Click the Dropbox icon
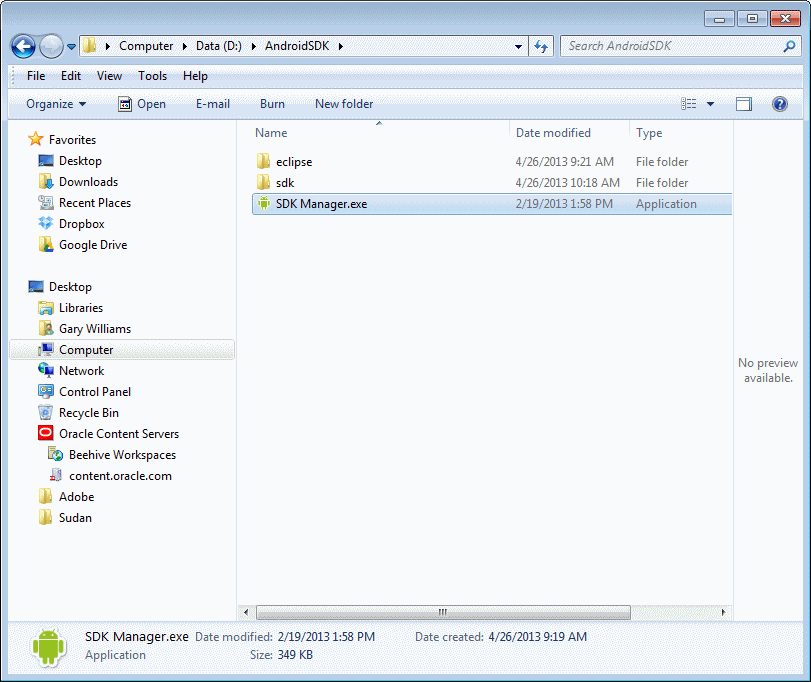 pos(46,223)
